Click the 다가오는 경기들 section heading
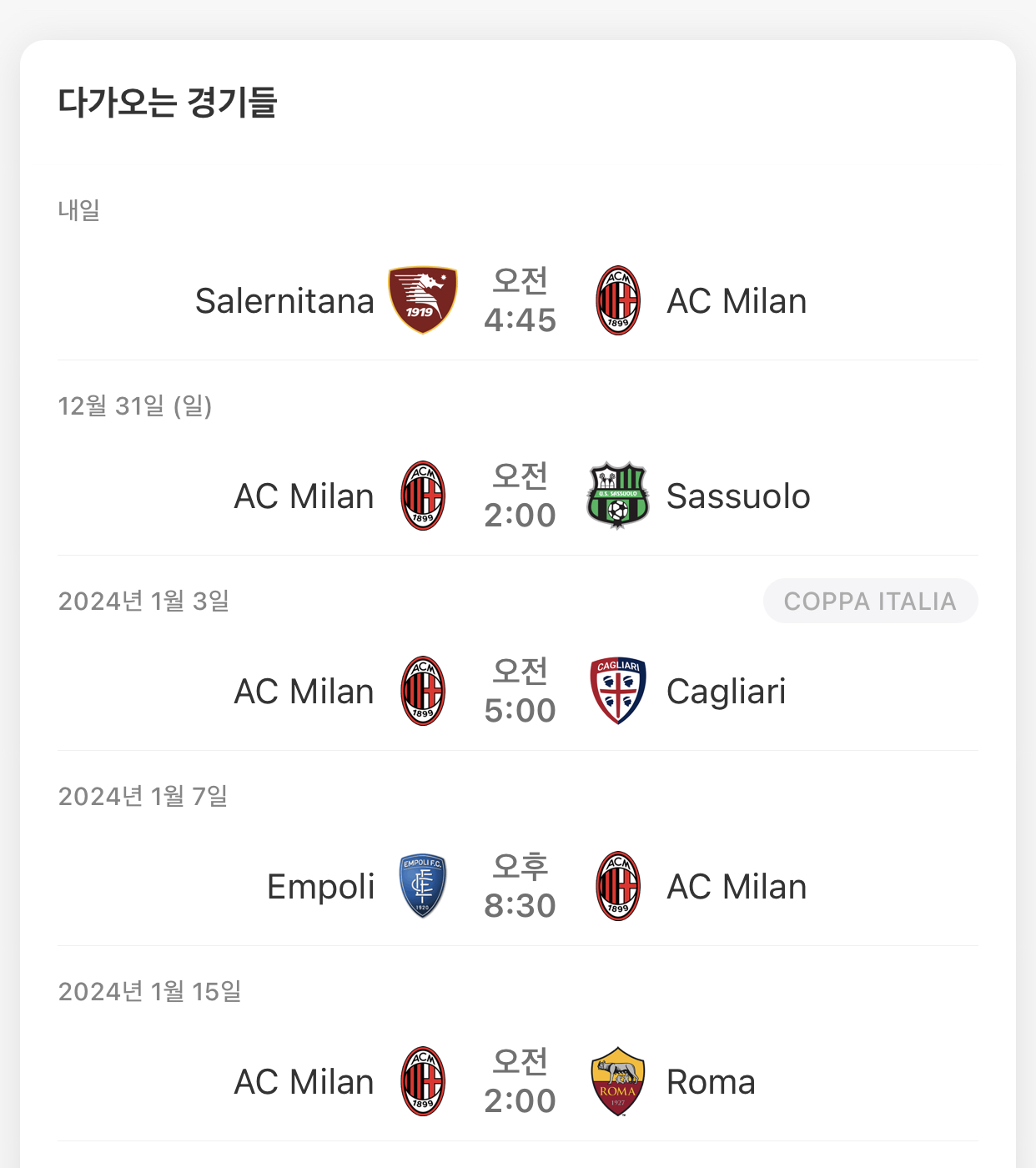The image size is (1036, 1168). (167, 102)
